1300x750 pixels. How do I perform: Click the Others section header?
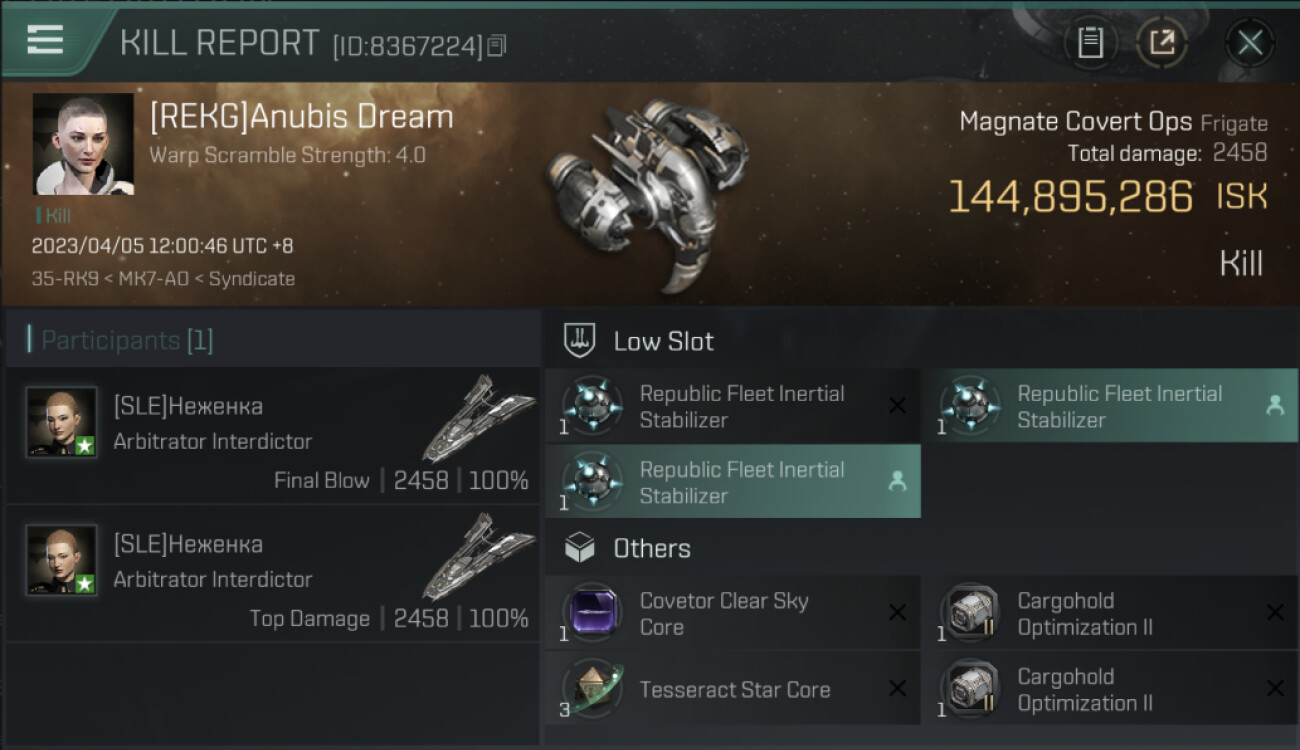click(x=651, y=548)
